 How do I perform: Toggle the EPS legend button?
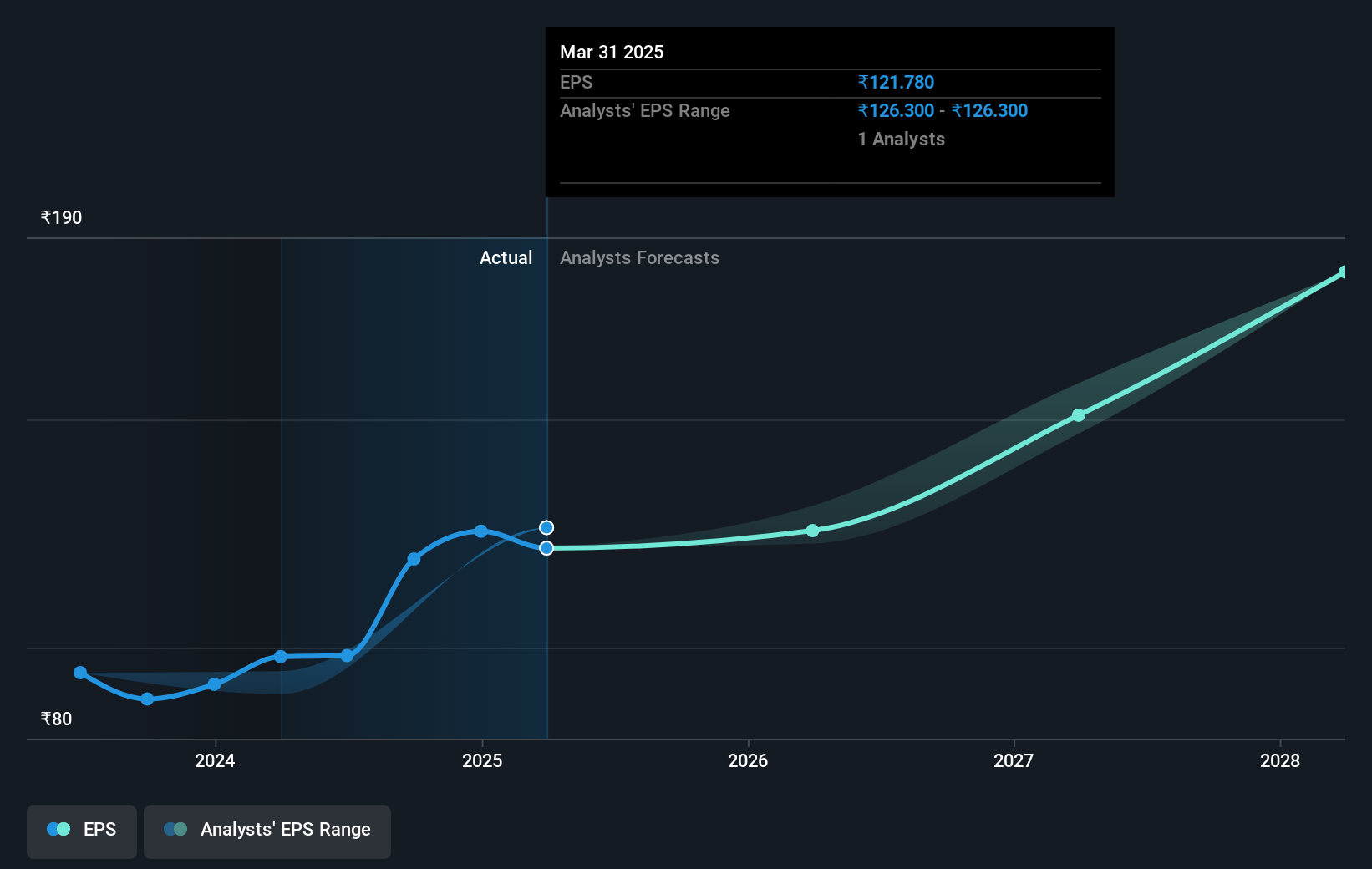(82, 831)
